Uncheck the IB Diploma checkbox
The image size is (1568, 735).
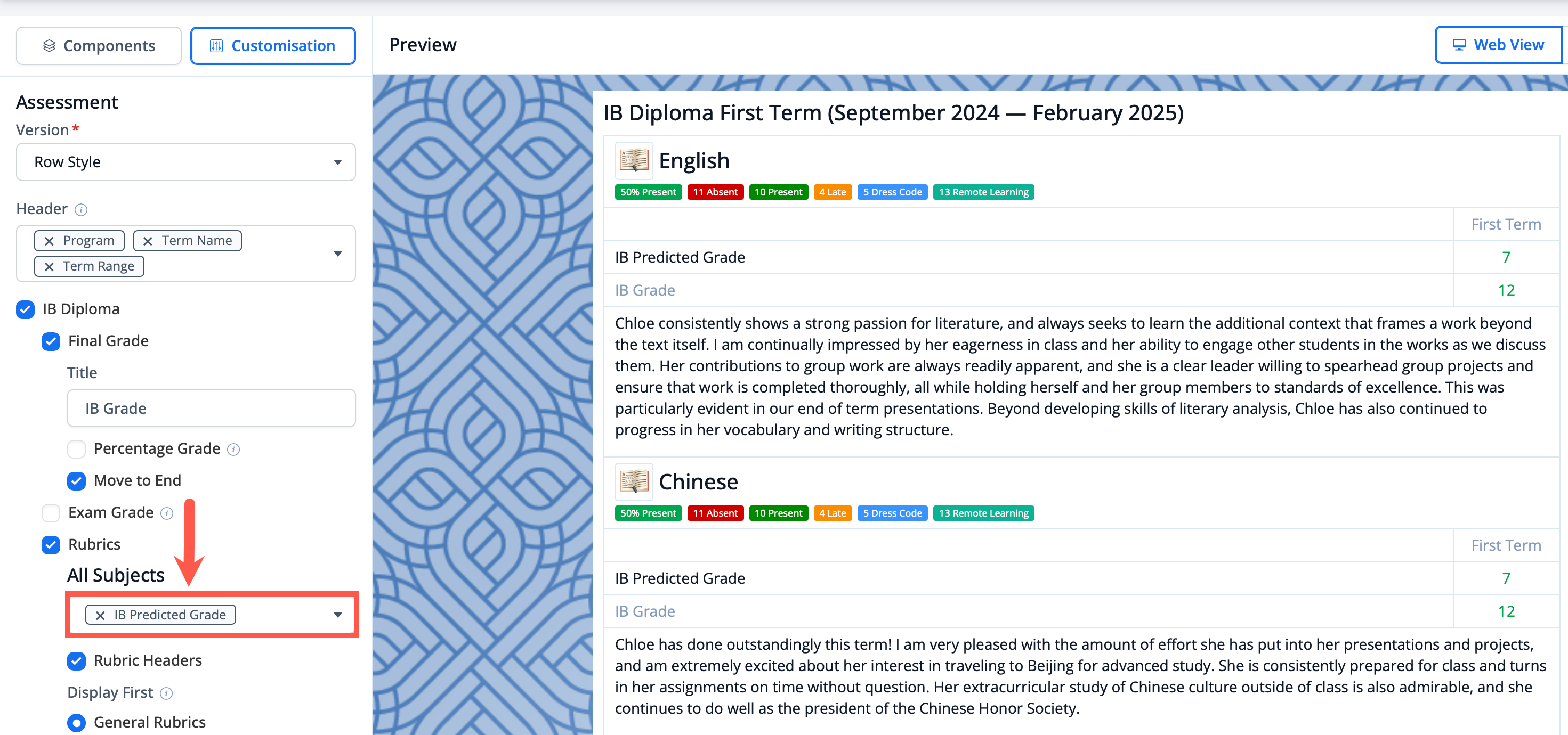coord(26,309)
